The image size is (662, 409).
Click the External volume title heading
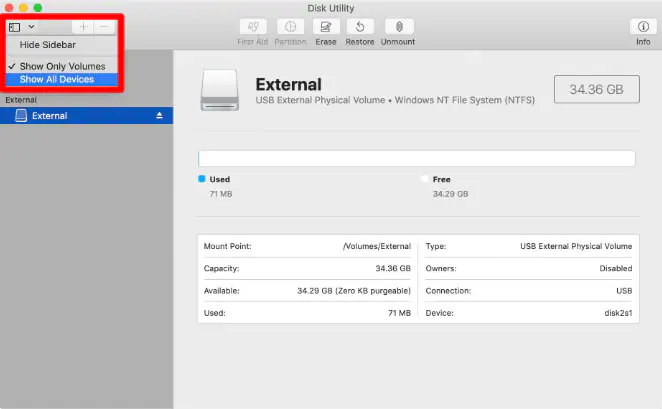(x=288, y=84)
